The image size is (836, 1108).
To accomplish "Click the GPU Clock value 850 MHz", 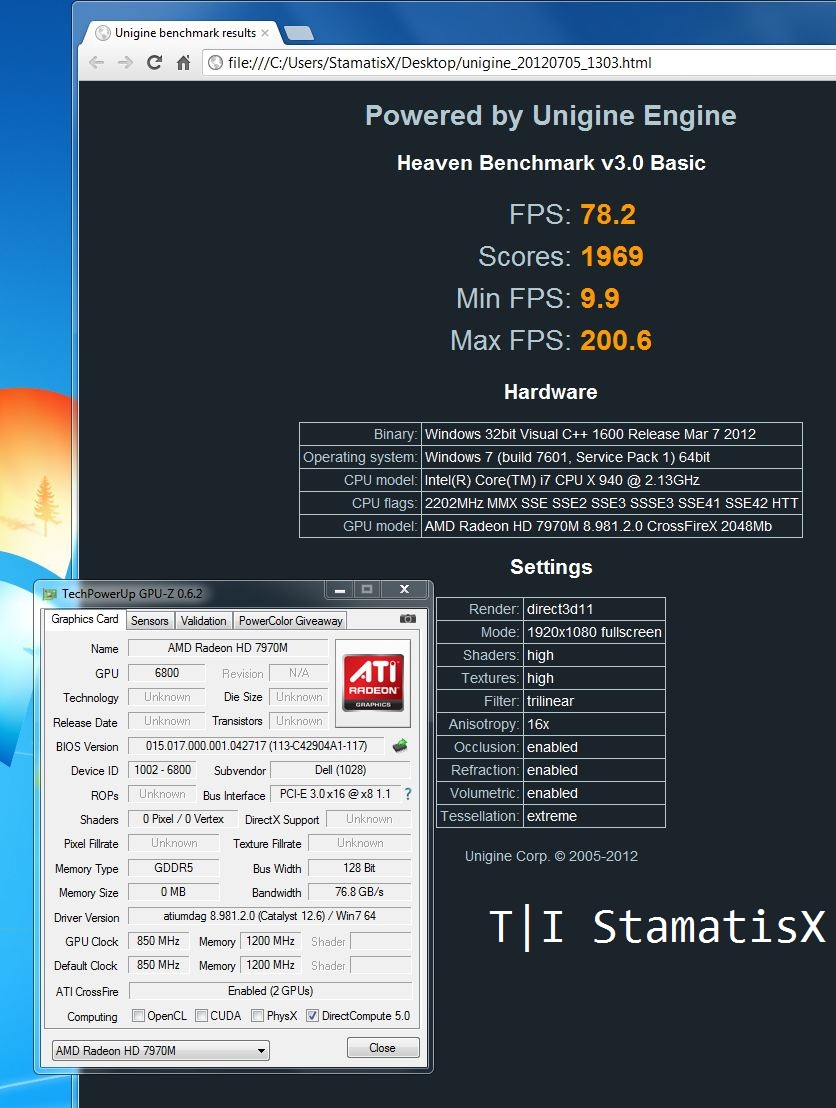I will (158, 941).
